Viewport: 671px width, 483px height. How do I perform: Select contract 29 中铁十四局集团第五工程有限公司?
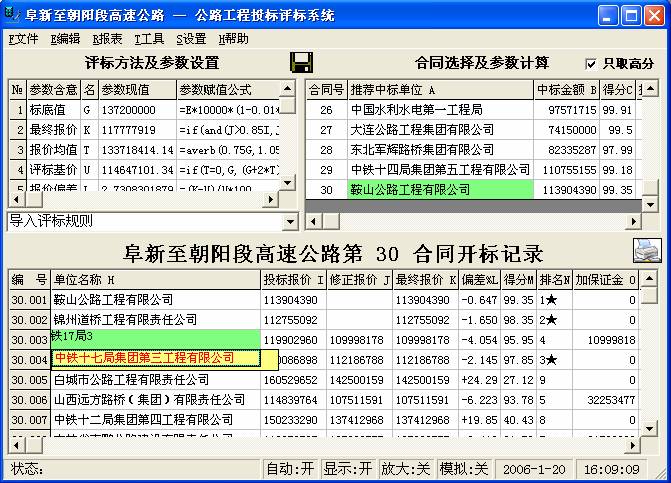pos(474,170)
